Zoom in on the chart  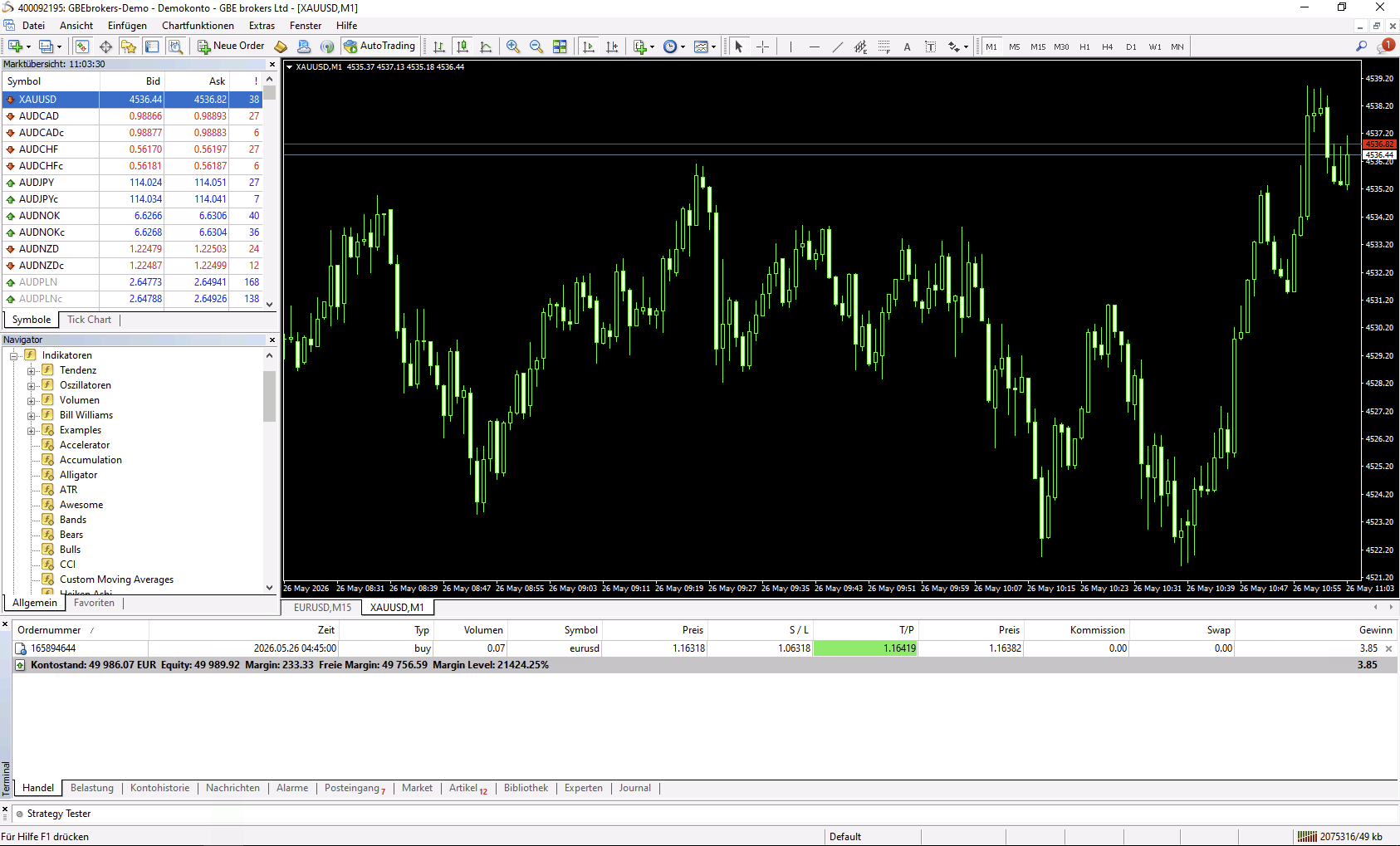513,46
